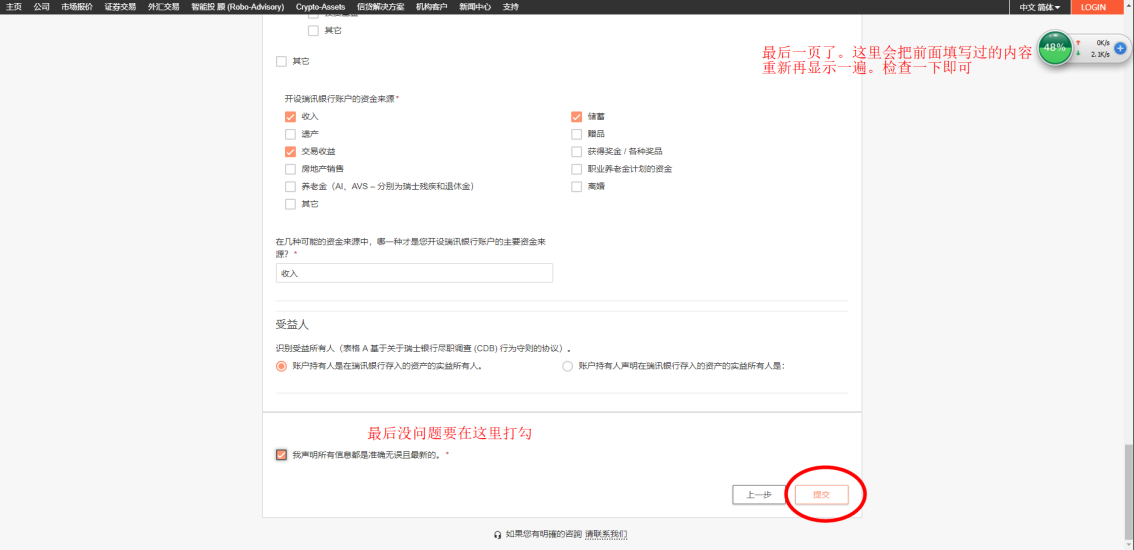Click the 上一步 previous step button
The width and height of the screenshot is (1134, 550).
[x=759, y=494]
